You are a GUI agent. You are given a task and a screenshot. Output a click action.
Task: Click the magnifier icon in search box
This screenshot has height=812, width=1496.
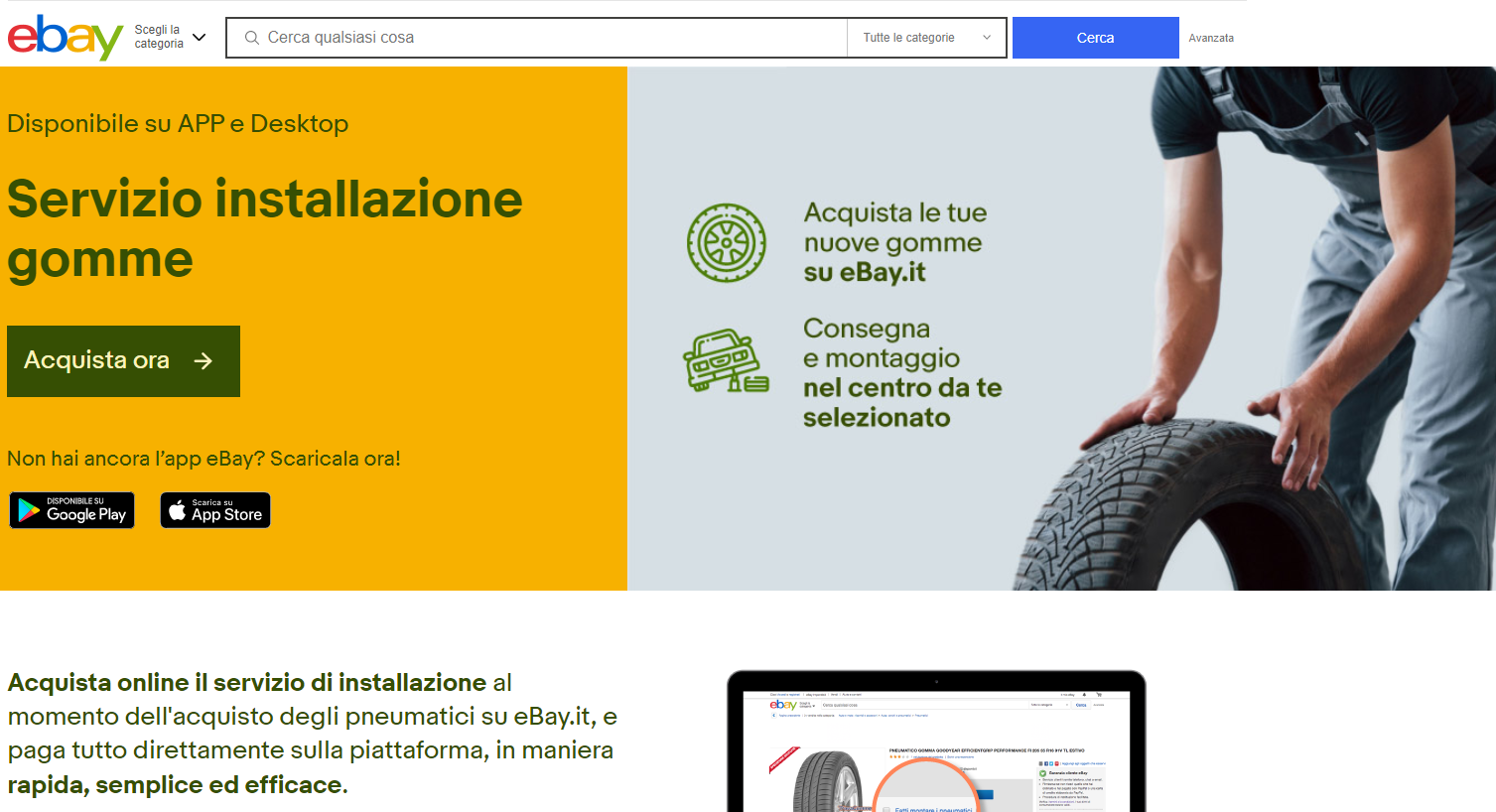pyautogui.click(x=252, y=38)
